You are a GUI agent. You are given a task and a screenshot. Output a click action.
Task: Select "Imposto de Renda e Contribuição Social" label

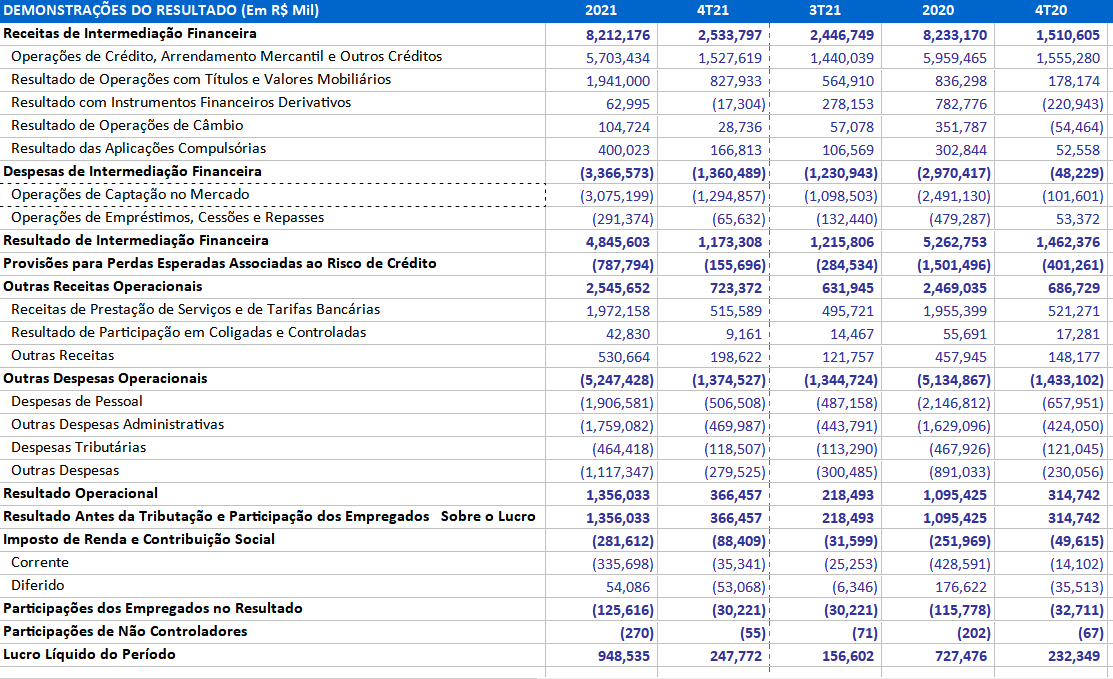138,539
